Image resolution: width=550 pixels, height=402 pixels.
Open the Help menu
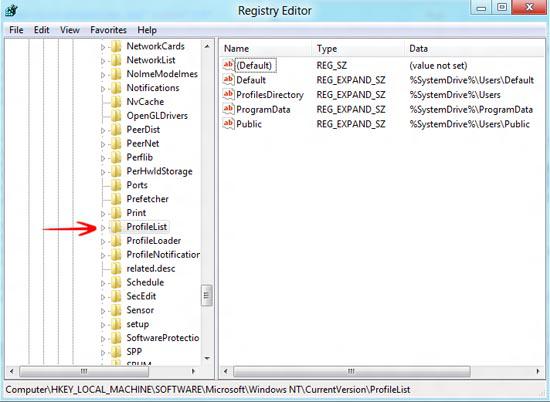click(x=147, y=30)
